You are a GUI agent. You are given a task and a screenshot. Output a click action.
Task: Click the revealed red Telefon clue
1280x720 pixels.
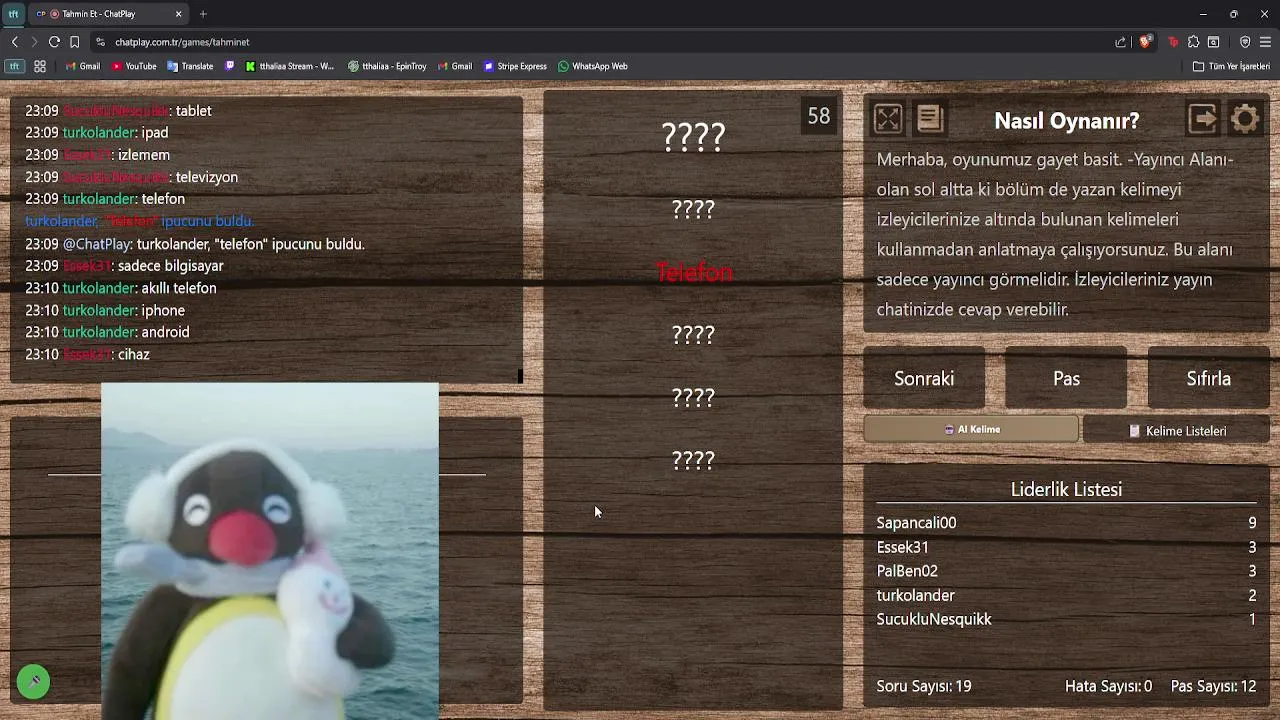click(693, 272)
